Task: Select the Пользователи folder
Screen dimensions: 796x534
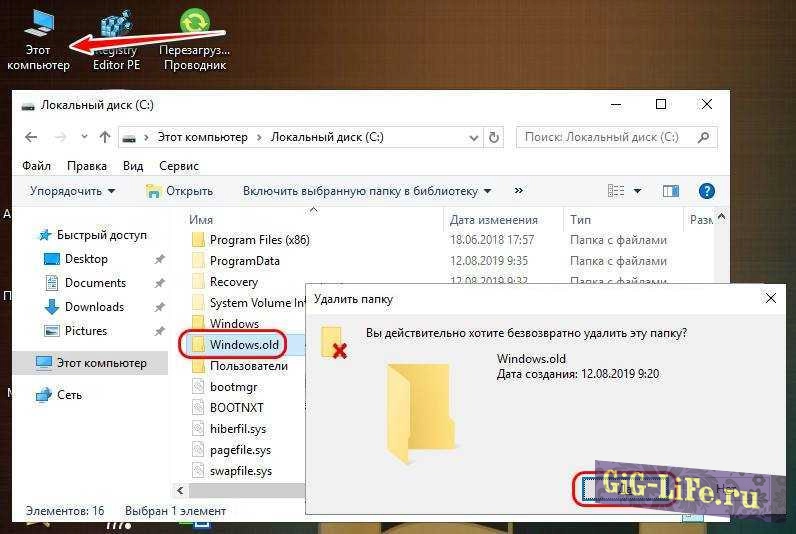Action: coord(240,366)
